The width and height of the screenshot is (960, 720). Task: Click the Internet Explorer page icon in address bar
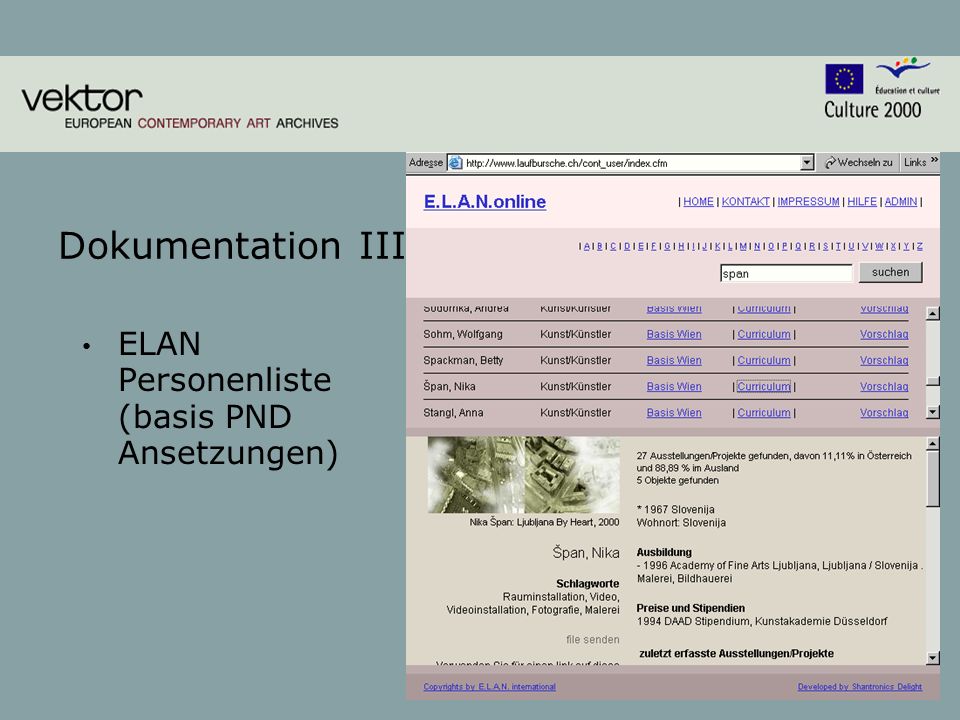[456, 163]
